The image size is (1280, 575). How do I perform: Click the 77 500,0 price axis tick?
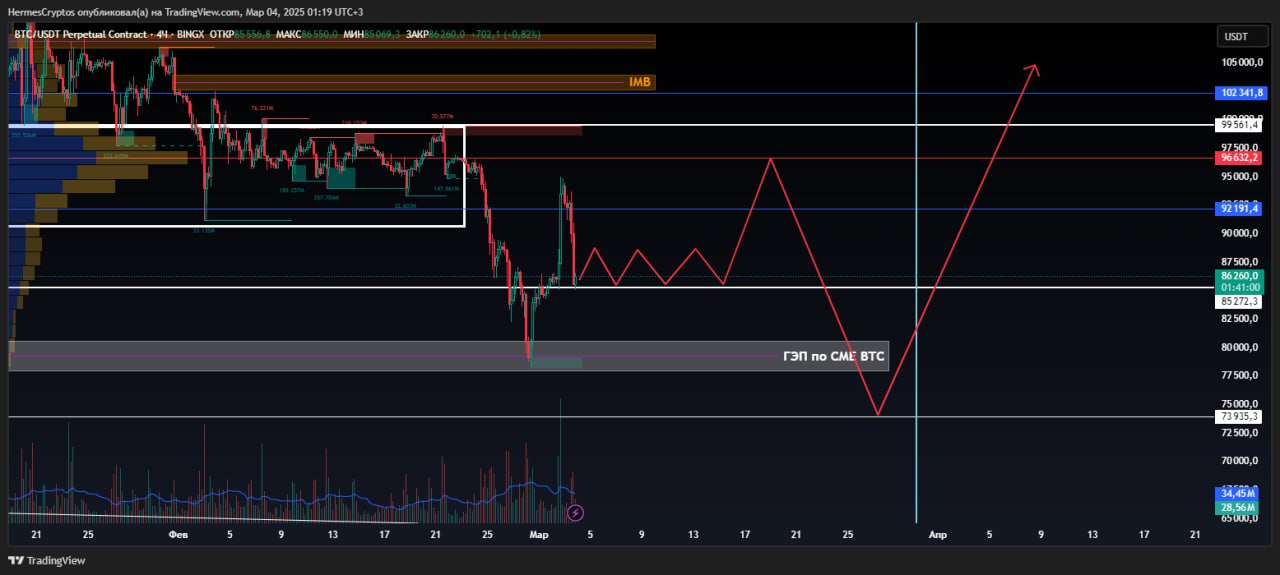click(x=1241, y=376)
